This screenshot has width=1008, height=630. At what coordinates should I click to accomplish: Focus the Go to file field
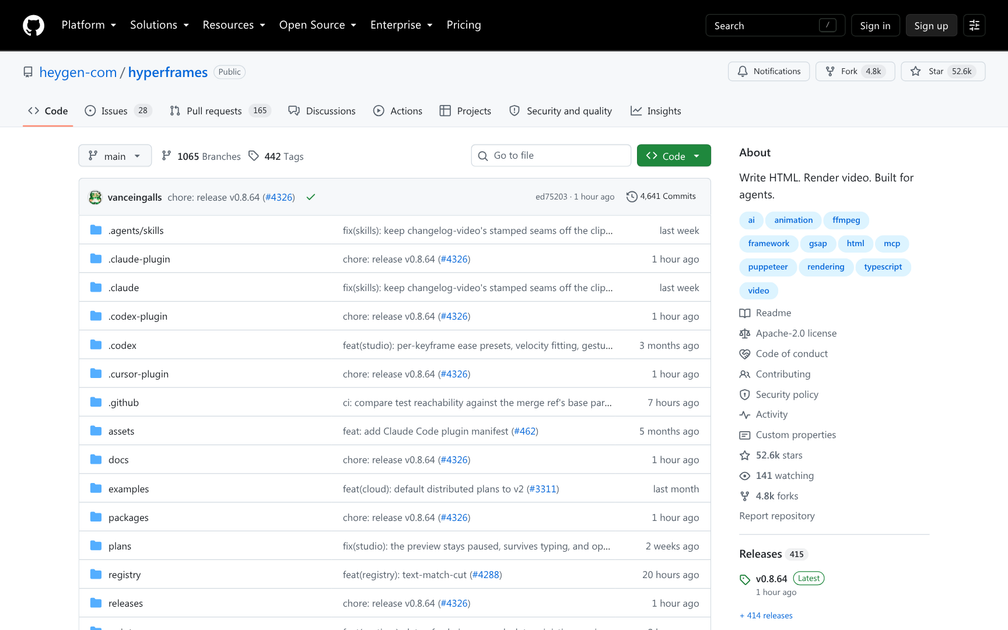[551, 156]
